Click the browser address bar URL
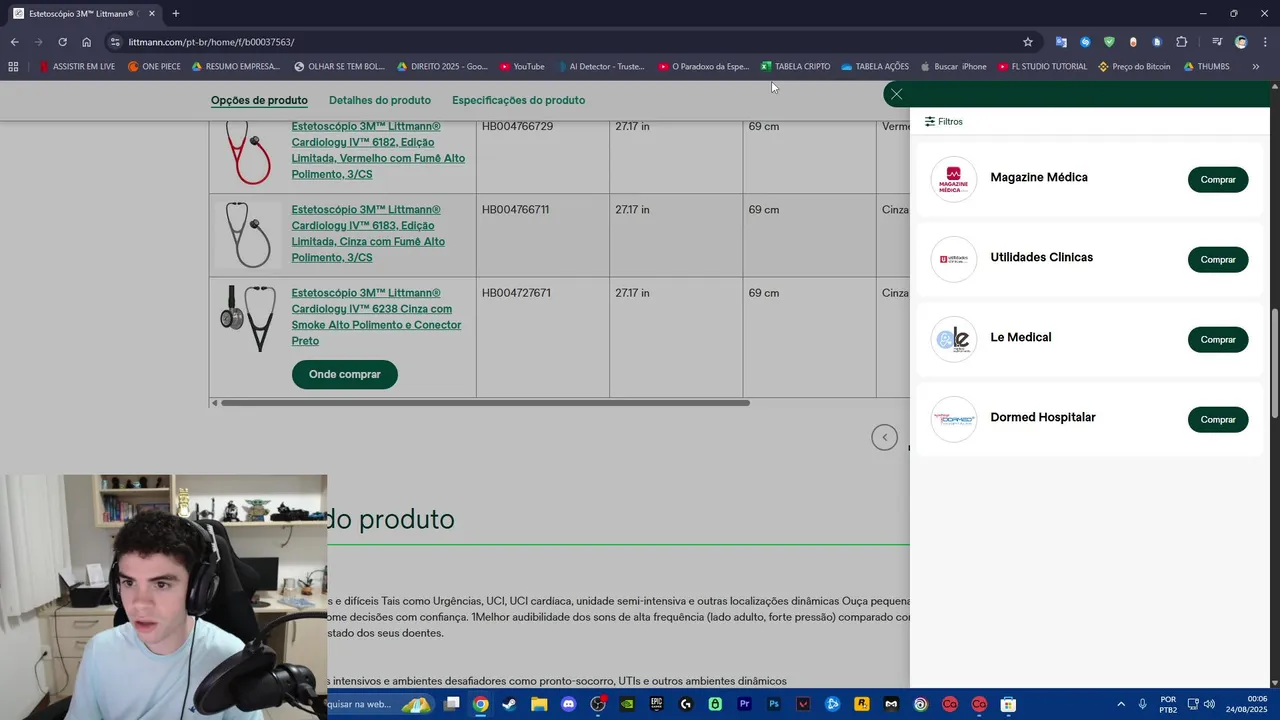 coord(211,42)
